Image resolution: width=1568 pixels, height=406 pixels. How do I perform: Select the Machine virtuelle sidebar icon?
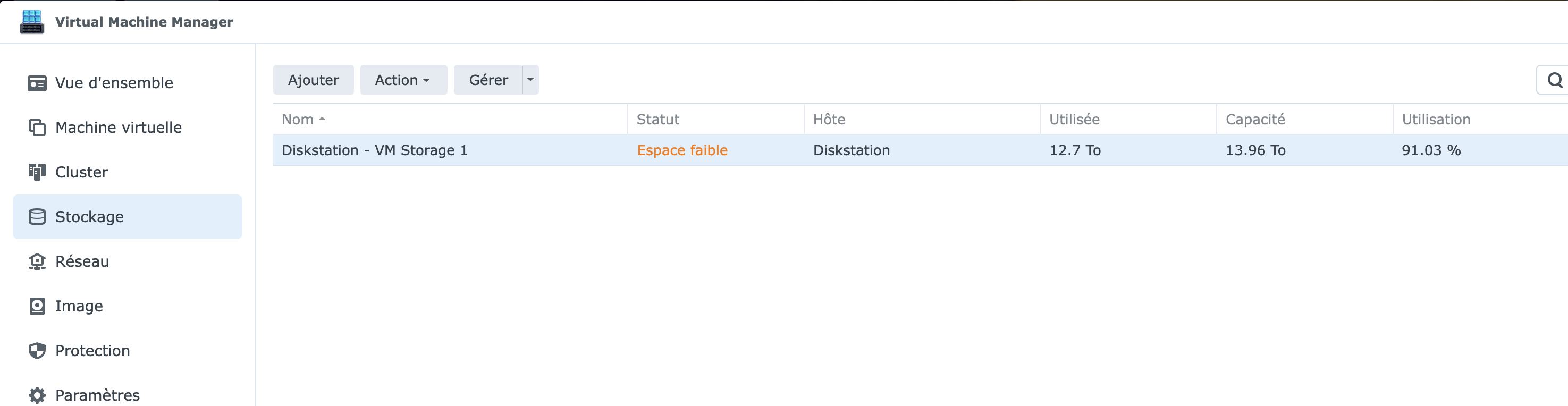pos(37,128)
